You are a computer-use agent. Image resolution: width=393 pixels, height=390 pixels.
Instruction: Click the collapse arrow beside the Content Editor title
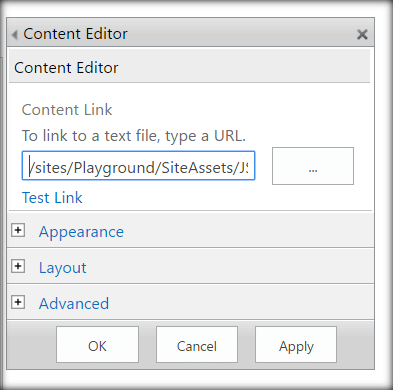click(x=14, y=34)
